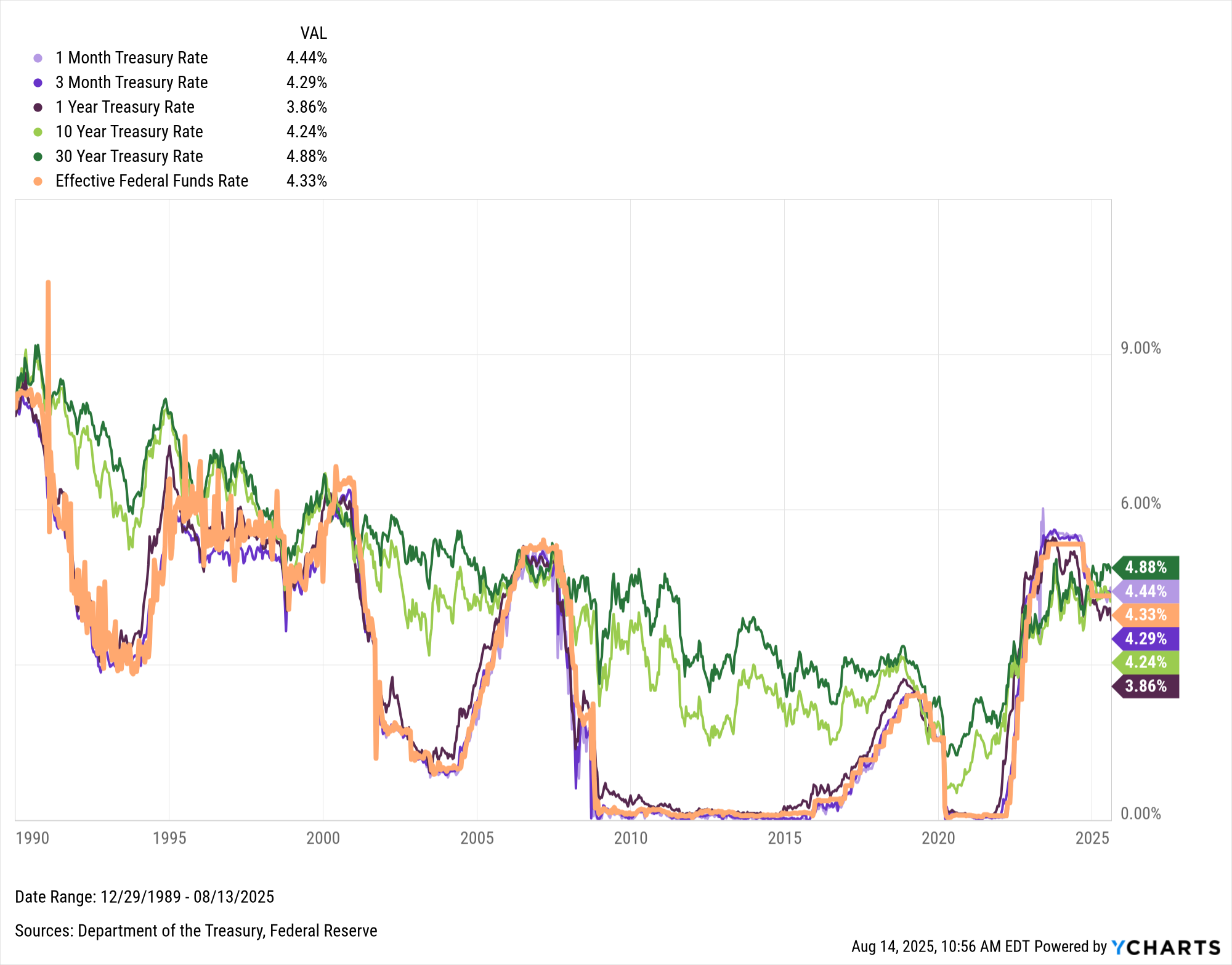
Task: Click the Date Range text
Action: (x=145, y=897)
